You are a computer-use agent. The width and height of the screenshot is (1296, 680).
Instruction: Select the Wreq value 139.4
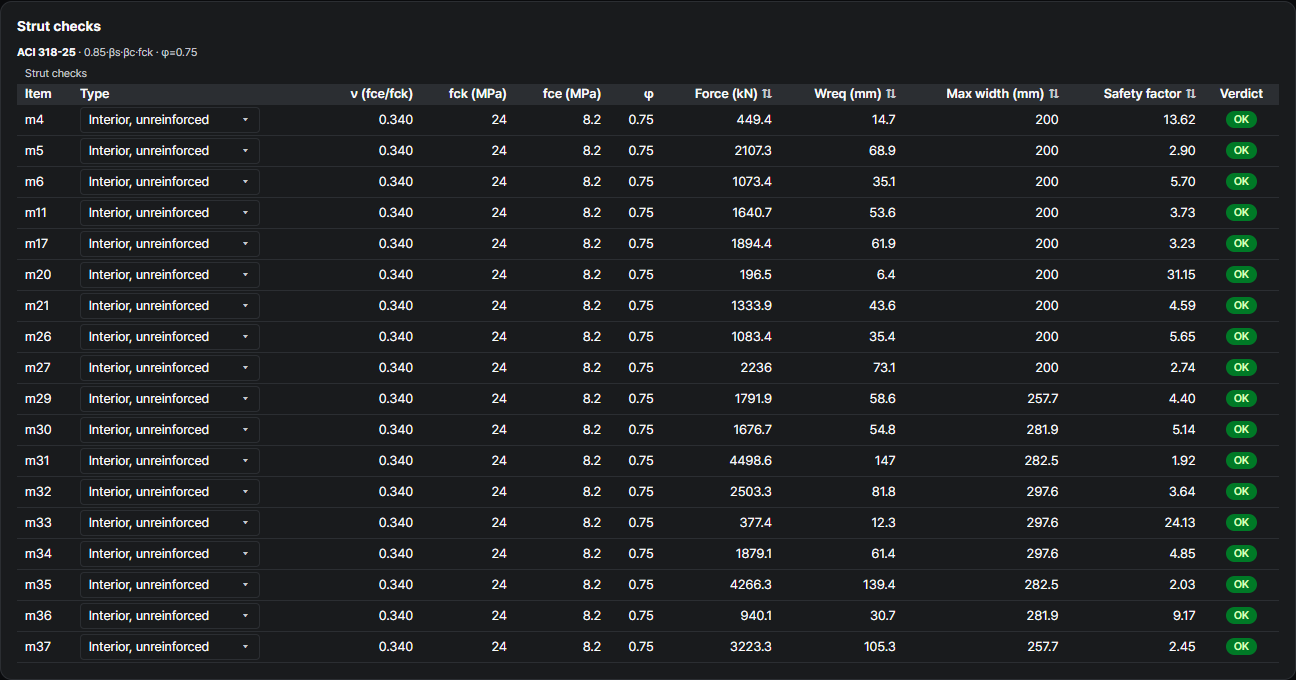tap(879, 585)
